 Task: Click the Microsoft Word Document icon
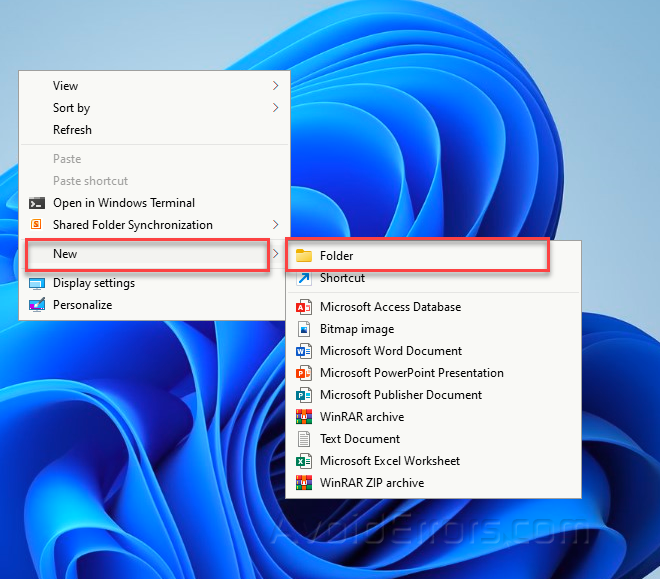(x=303, y=351)
